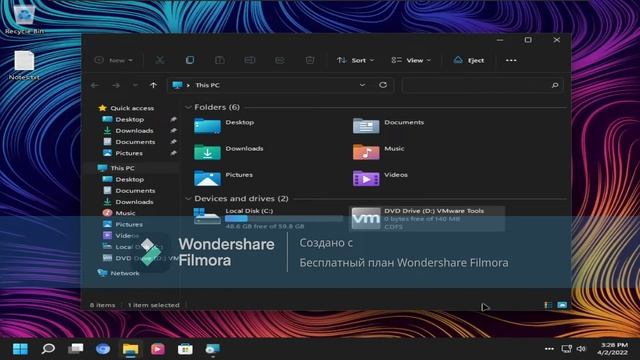
Task: Click the Copy icon in toolbar
Action: [190, 60]
